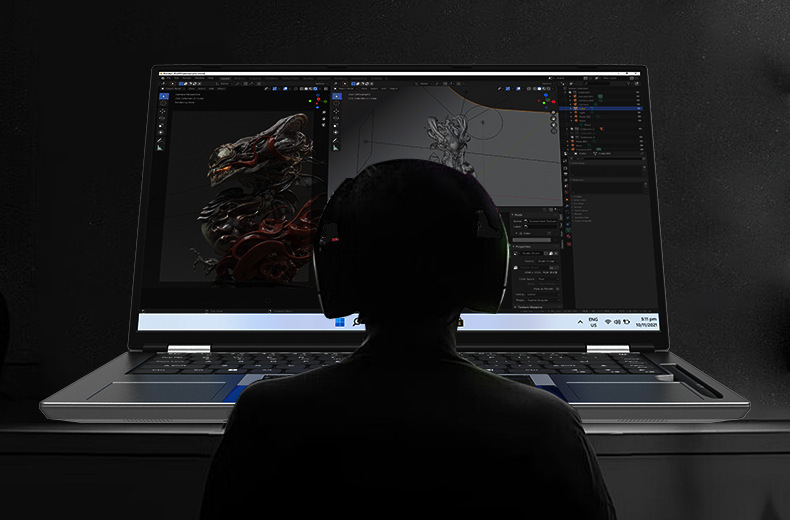Screen dimensions: 790x520
Task: Click ENG US language indicator
Action: coord(594,322)
